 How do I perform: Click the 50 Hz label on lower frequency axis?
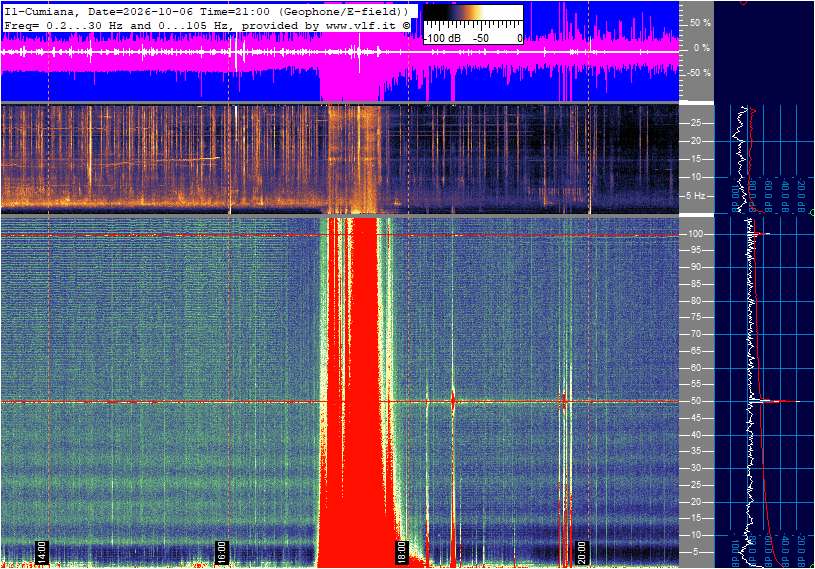coord(695,401)
